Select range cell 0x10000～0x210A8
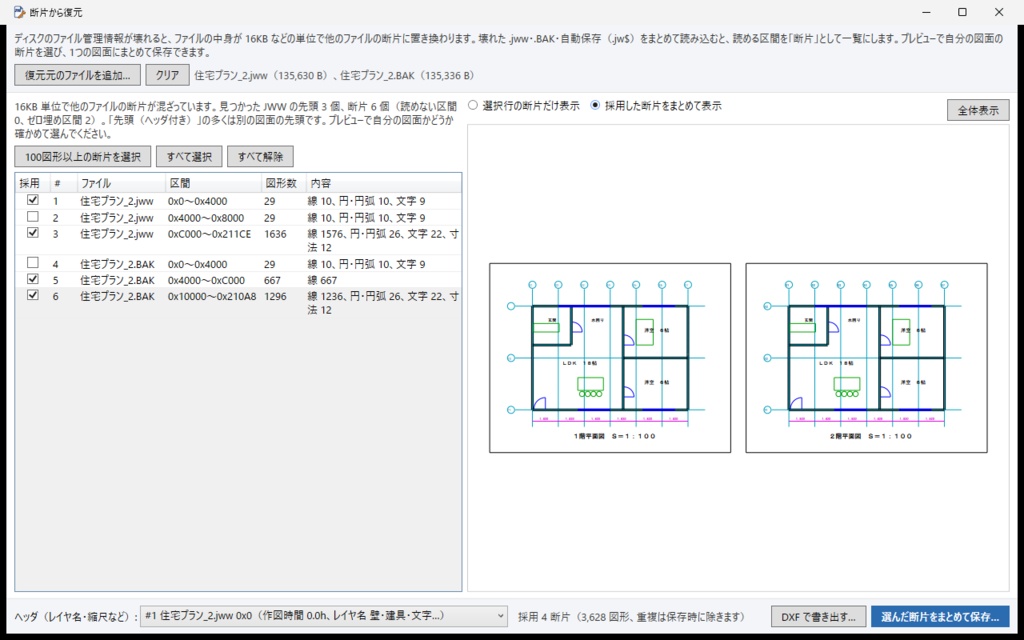The width and height of the screenshot is (1024, 640). 212,296
